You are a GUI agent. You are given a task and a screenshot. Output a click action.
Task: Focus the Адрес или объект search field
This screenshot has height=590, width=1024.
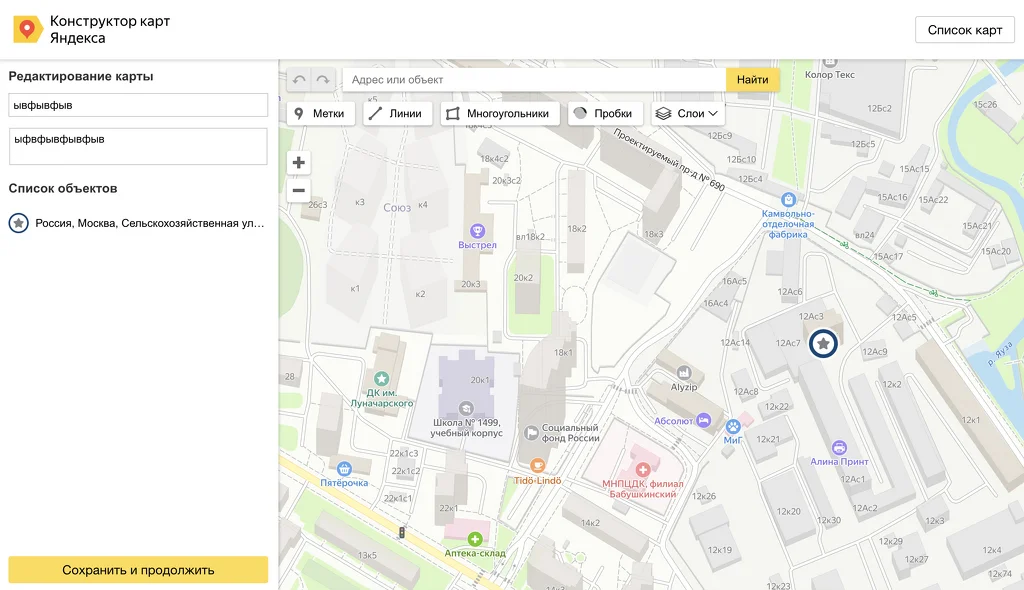pyautogui.click(x=534, y=80)
